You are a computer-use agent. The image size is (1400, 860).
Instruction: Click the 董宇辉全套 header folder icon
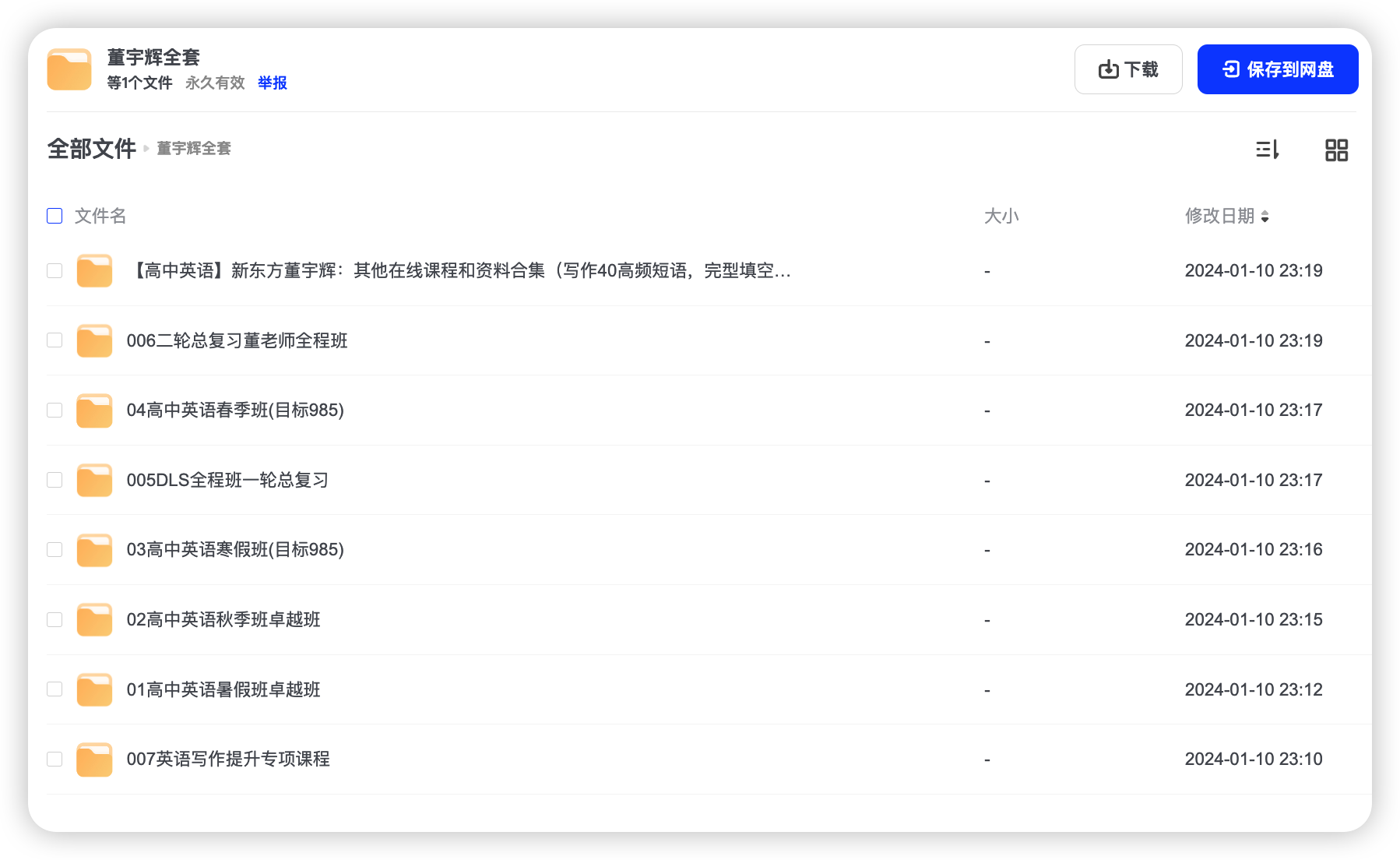click(69, 69)
